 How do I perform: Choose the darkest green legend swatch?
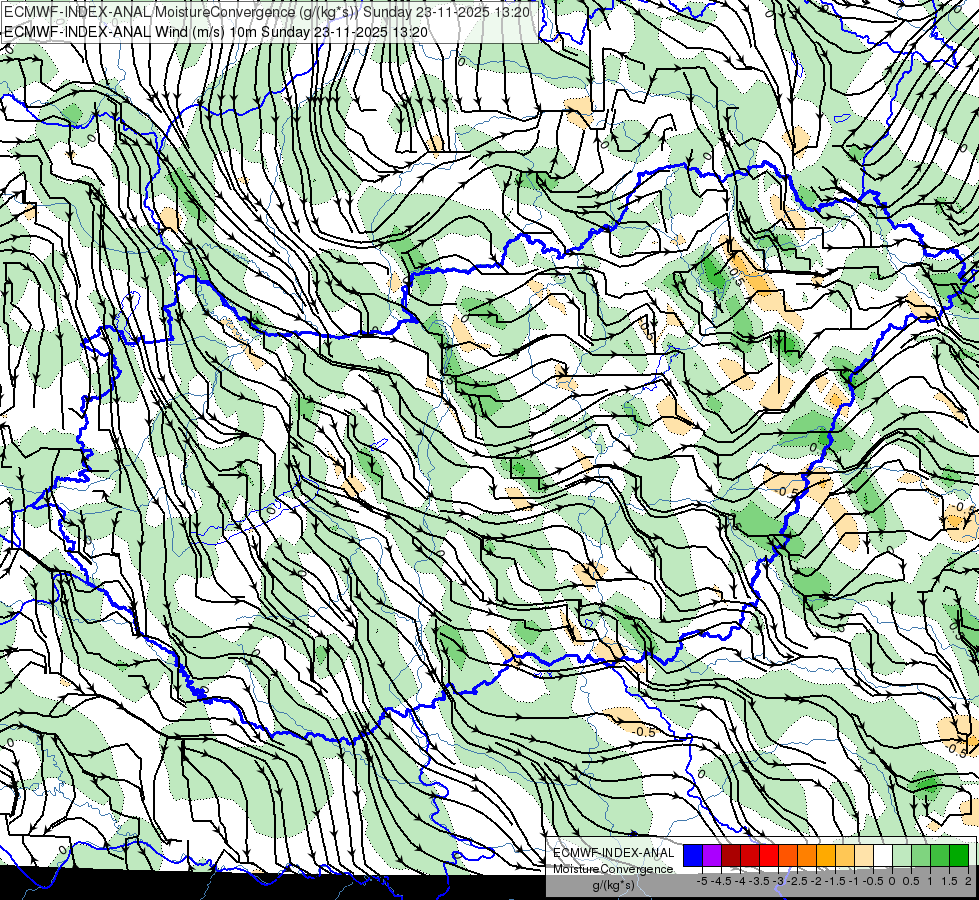coord(959,856)
